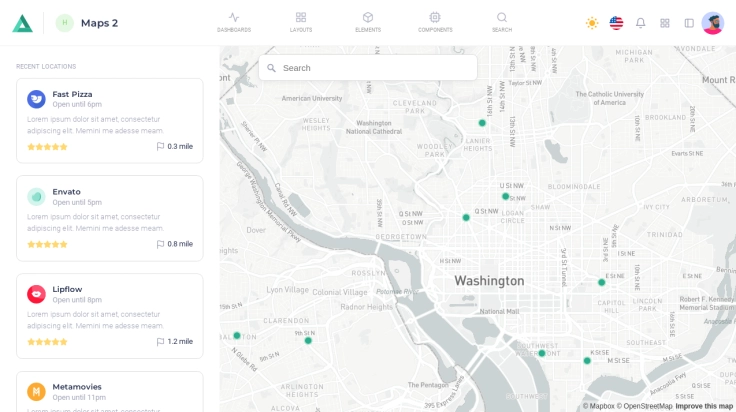Expand the Elements menu
The height and width of the screenshot is (412, 736).
pyautogui.click(x=368, y=22)
